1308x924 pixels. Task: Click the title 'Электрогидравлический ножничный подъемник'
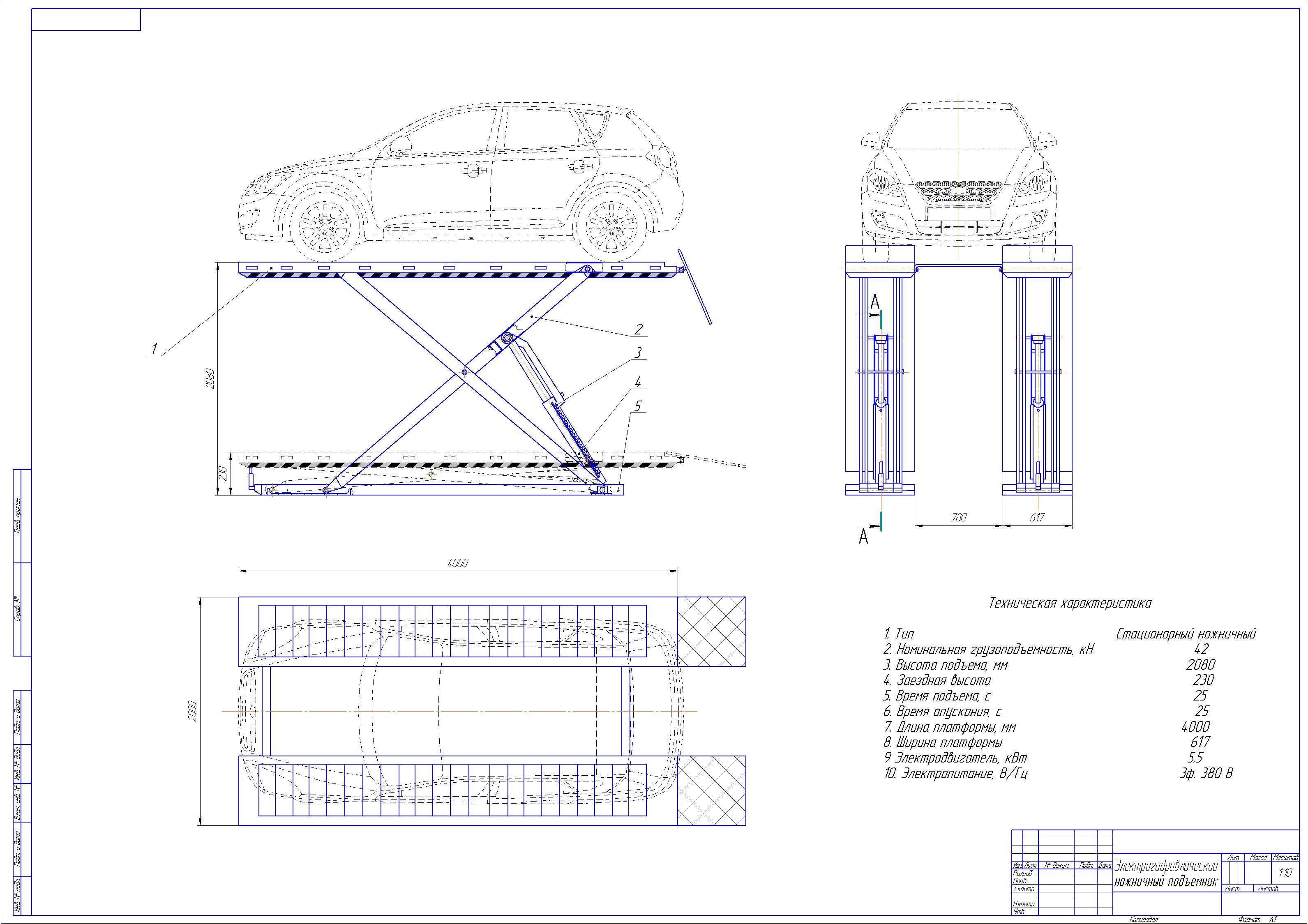click(x=1166, y=874)
